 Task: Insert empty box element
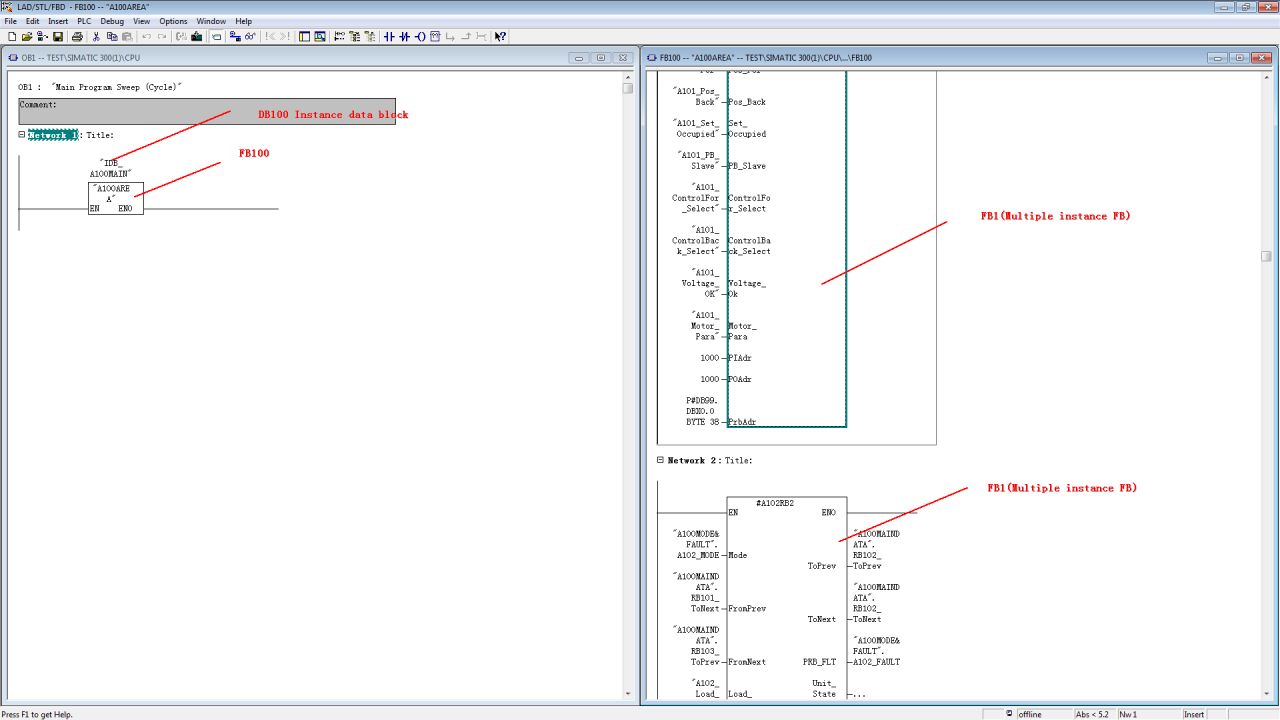click(435, 36)
